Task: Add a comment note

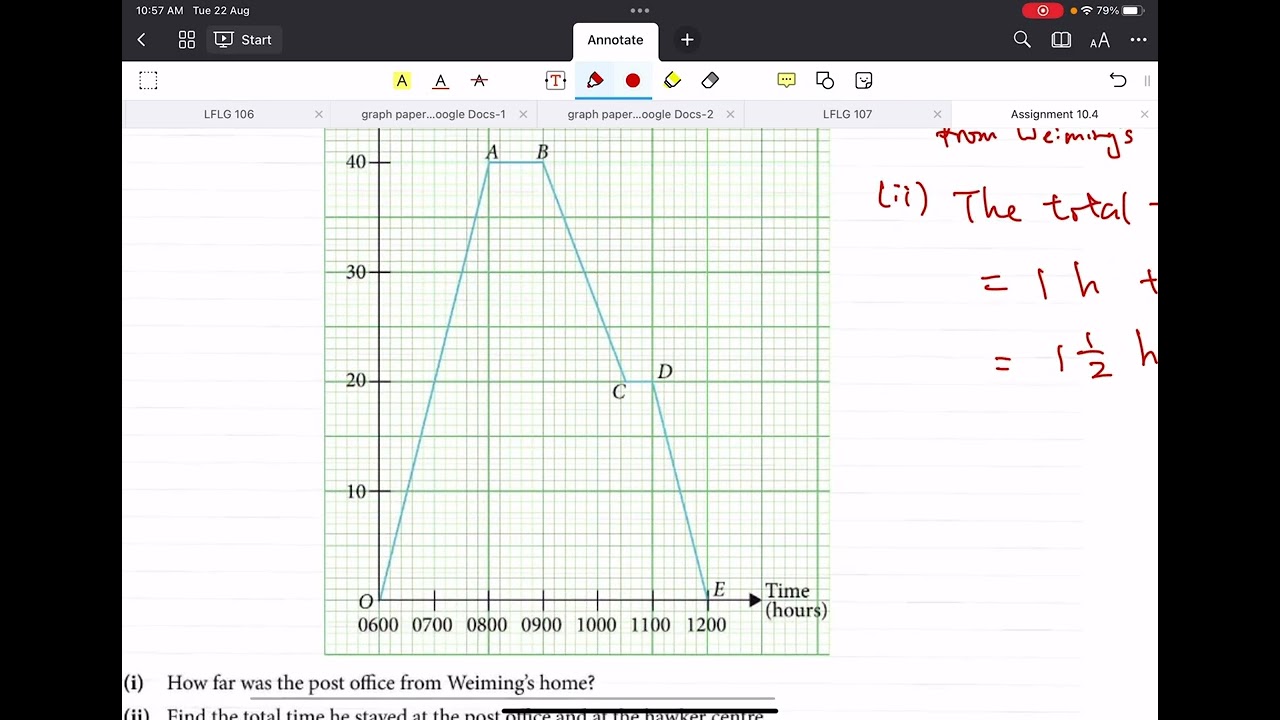Action: click(x=786, y=81)
